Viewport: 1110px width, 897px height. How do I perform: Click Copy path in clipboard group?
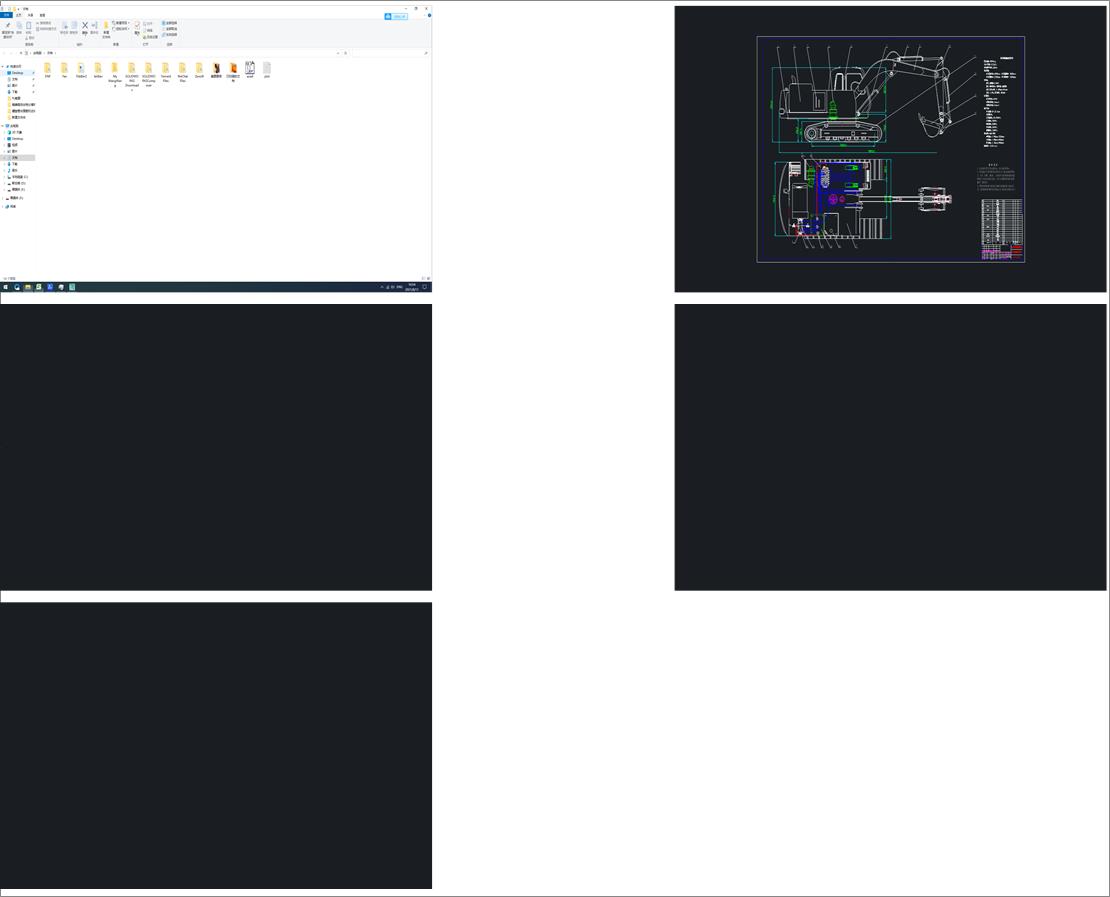click(44, 23)
